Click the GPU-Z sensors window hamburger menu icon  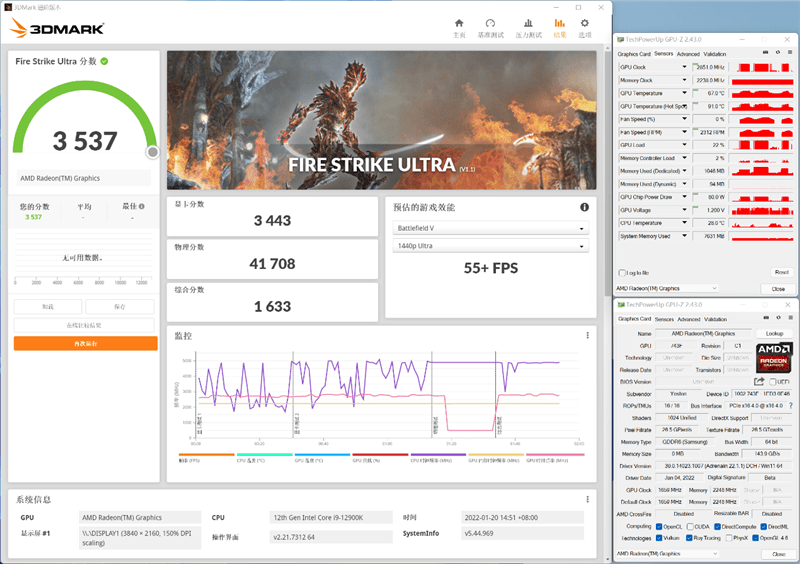coord(791,53)
